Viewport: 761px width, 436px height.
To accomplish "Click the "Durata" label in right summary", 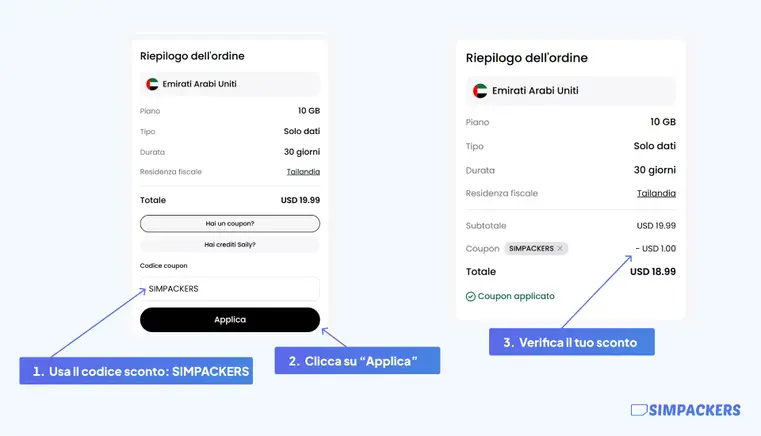I will point(480,170).
